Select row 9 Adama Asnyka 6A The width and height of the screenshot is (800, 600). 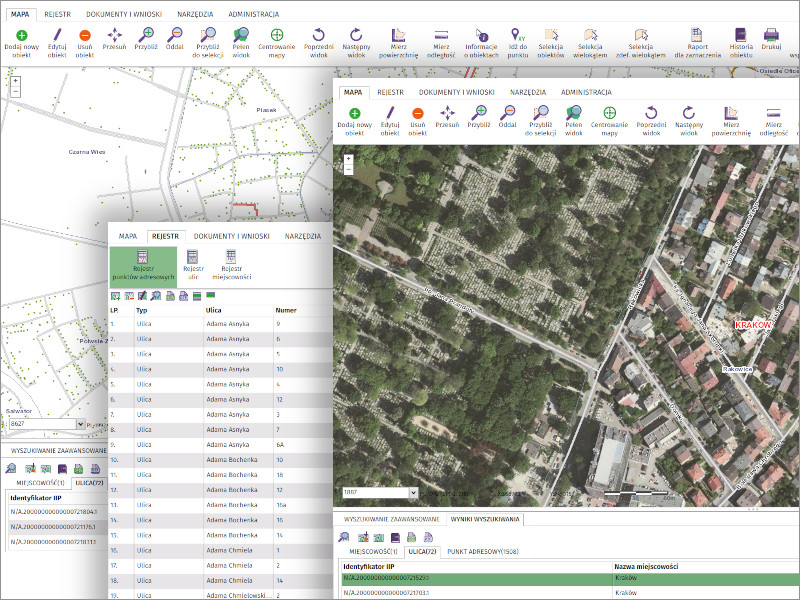220,445
